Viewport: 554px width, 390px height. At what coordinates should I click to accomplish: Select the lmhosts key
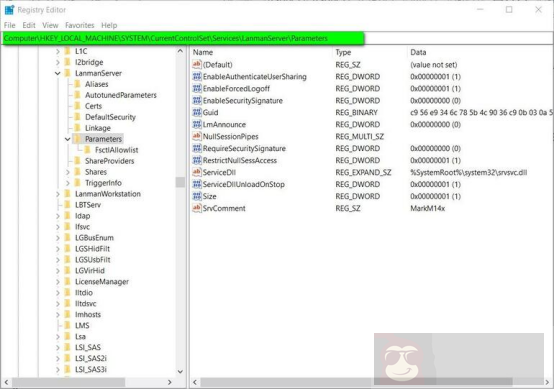coord(88,314)
